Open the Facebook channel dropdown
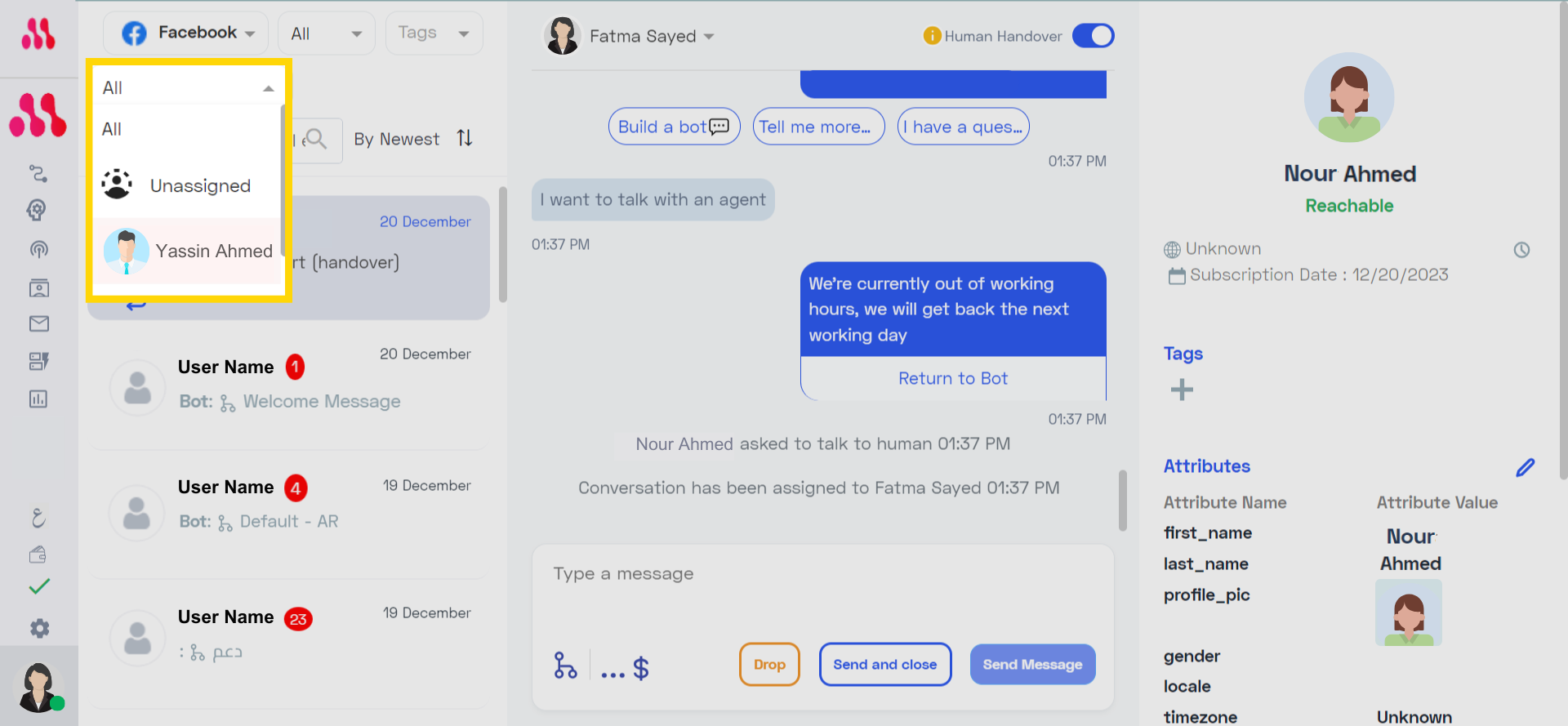 [x=186, y=33]
